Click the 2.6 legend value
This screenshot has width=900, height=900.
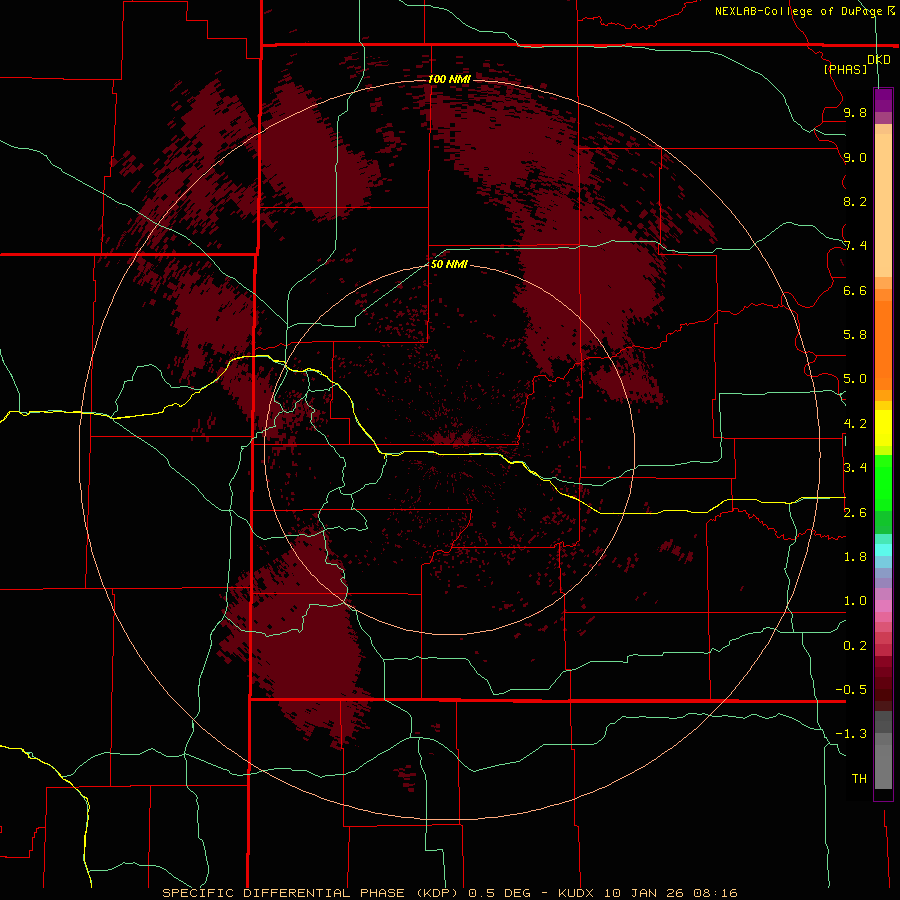[x=855, y=513]
